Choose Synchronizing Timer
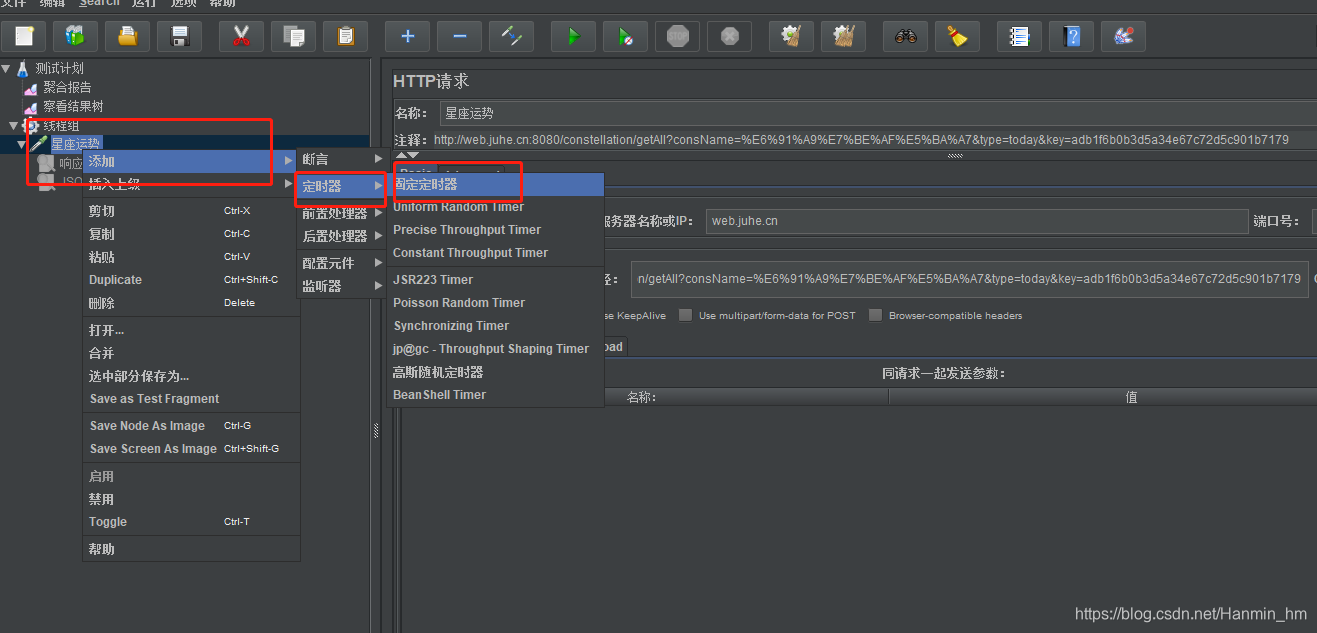The width and height of the screenshot is (1317, 633). pyautogui.click(x=496, y=326)
